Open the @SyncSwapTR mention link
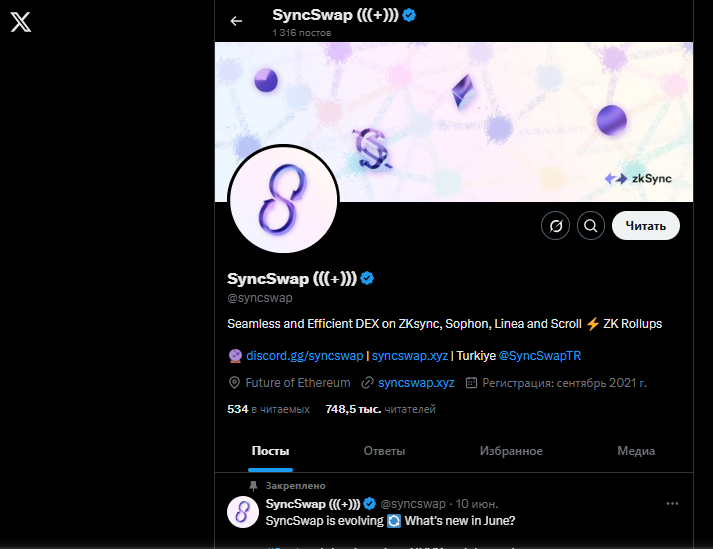Screen dimensions: 713x549 tap(540, 356)
